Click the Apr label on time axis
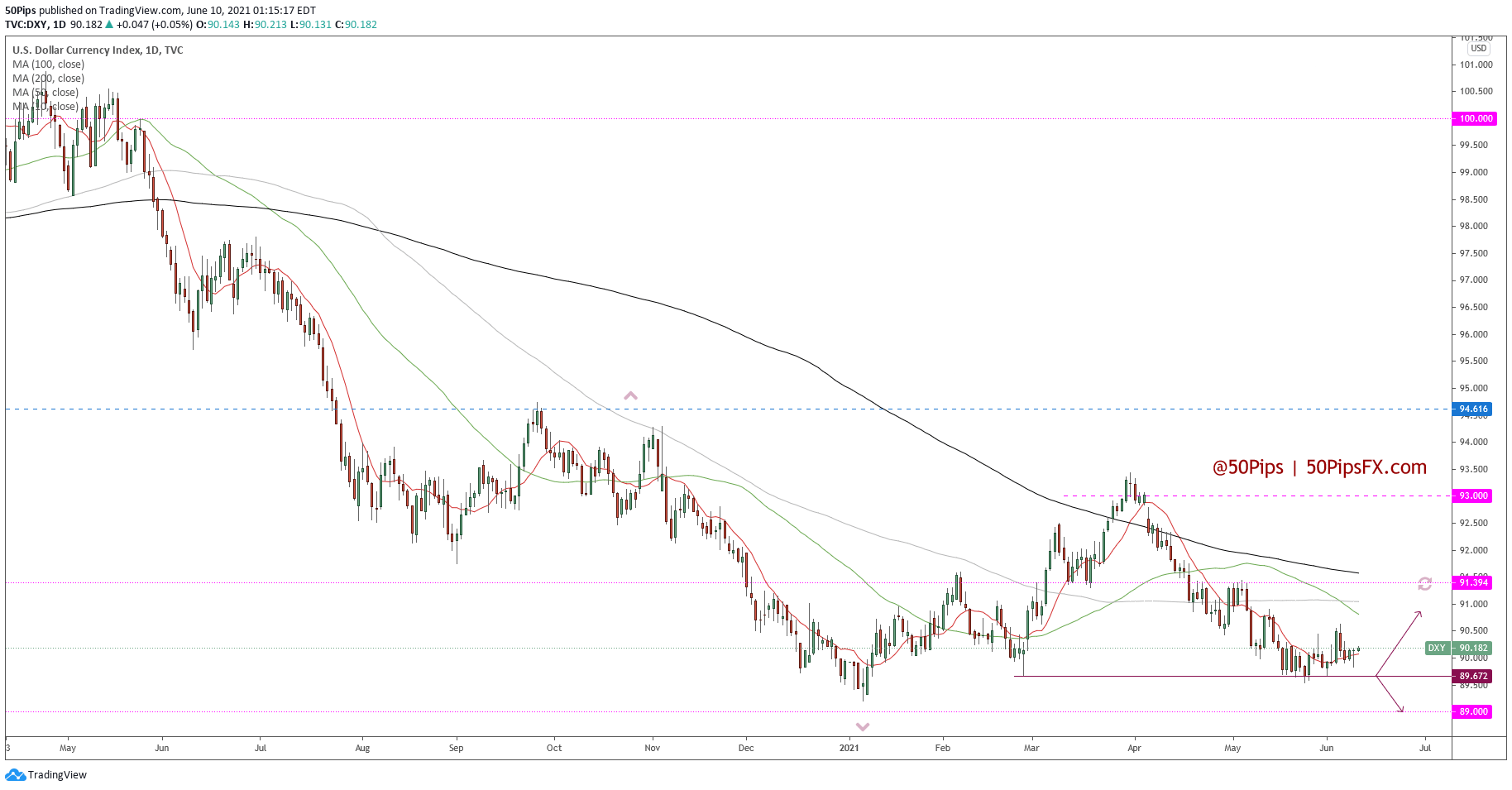The width and height of the screenshot is (1512, 790). [x=1134, y=749]
